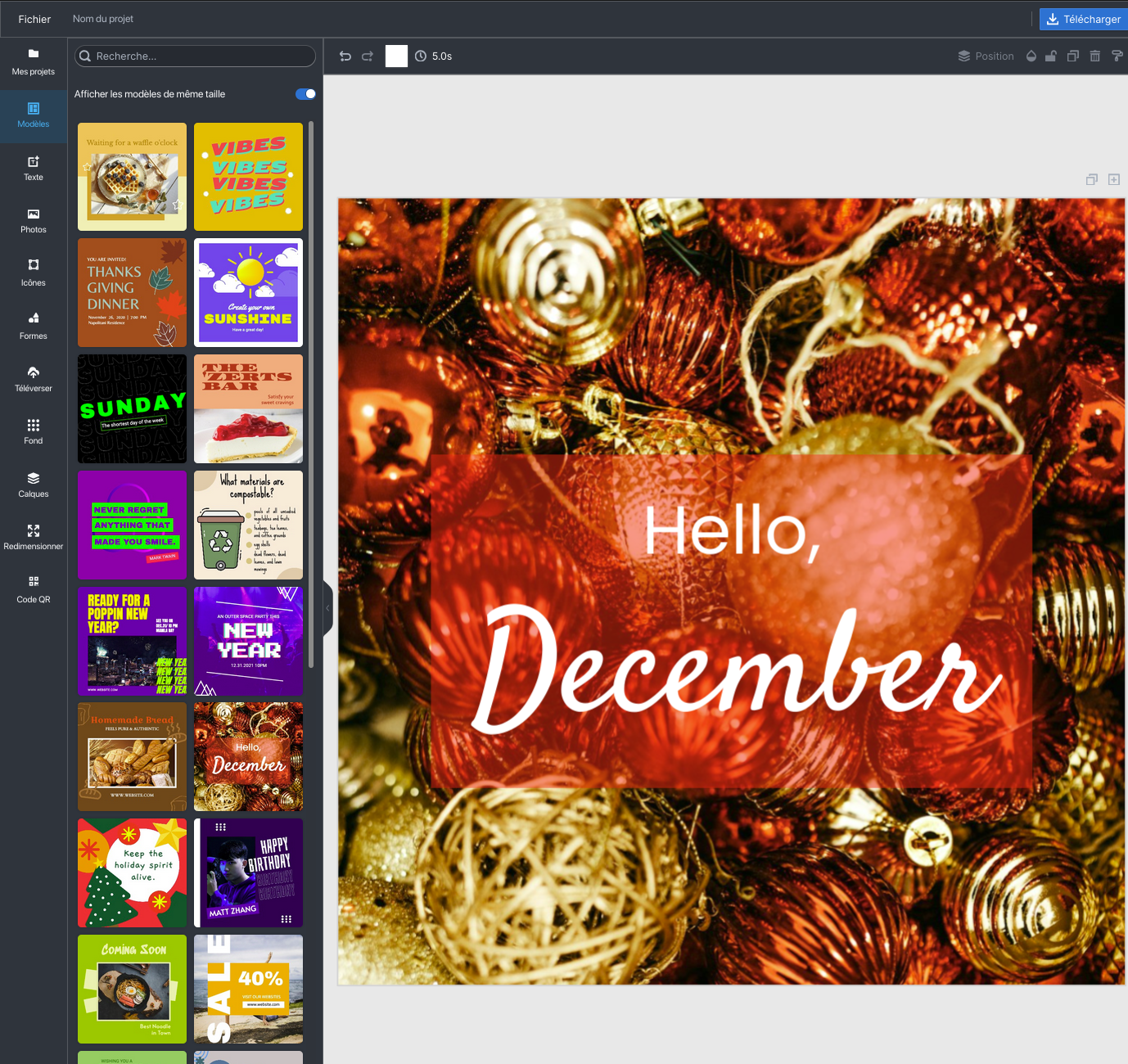Click the Nom du projet field
The image size is (1128, 1064).
pyautogui.click(x=103, y=19)
